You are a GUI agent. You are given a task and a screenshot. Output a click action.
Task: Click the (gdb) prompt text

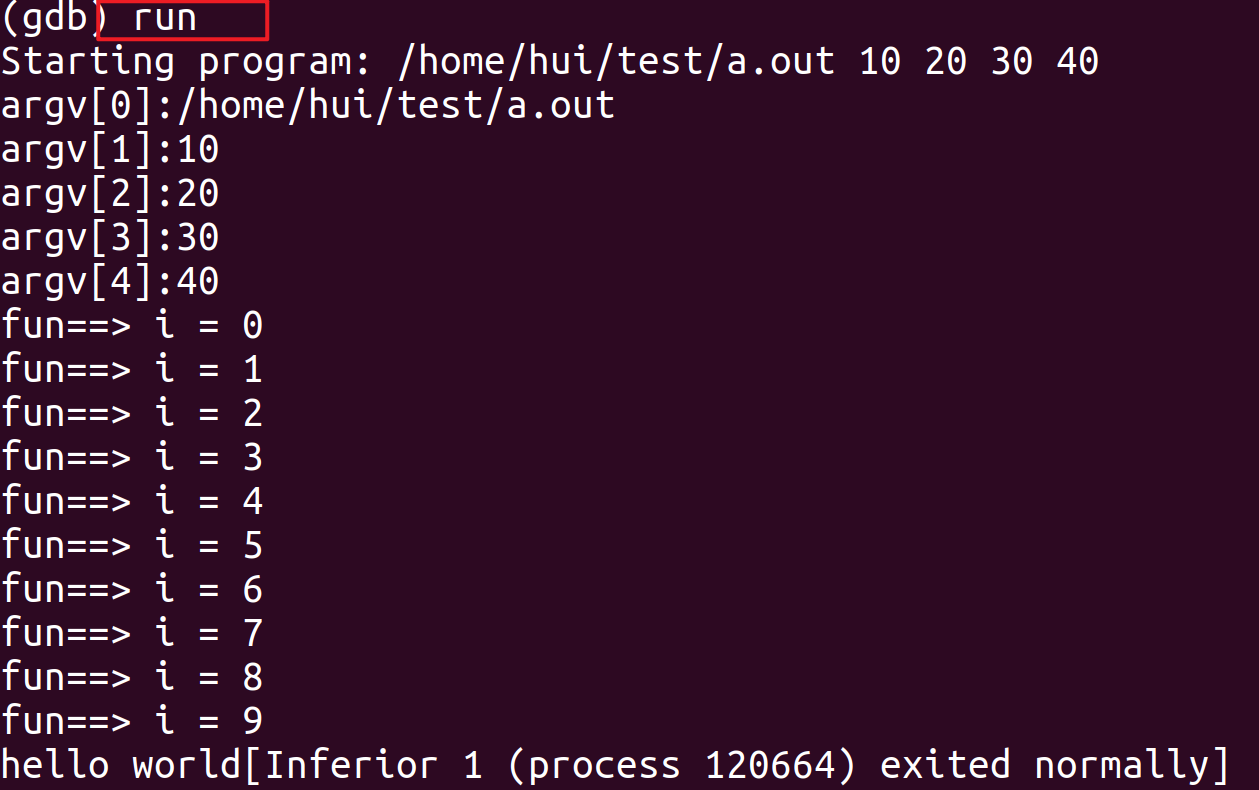click(52, 18)
